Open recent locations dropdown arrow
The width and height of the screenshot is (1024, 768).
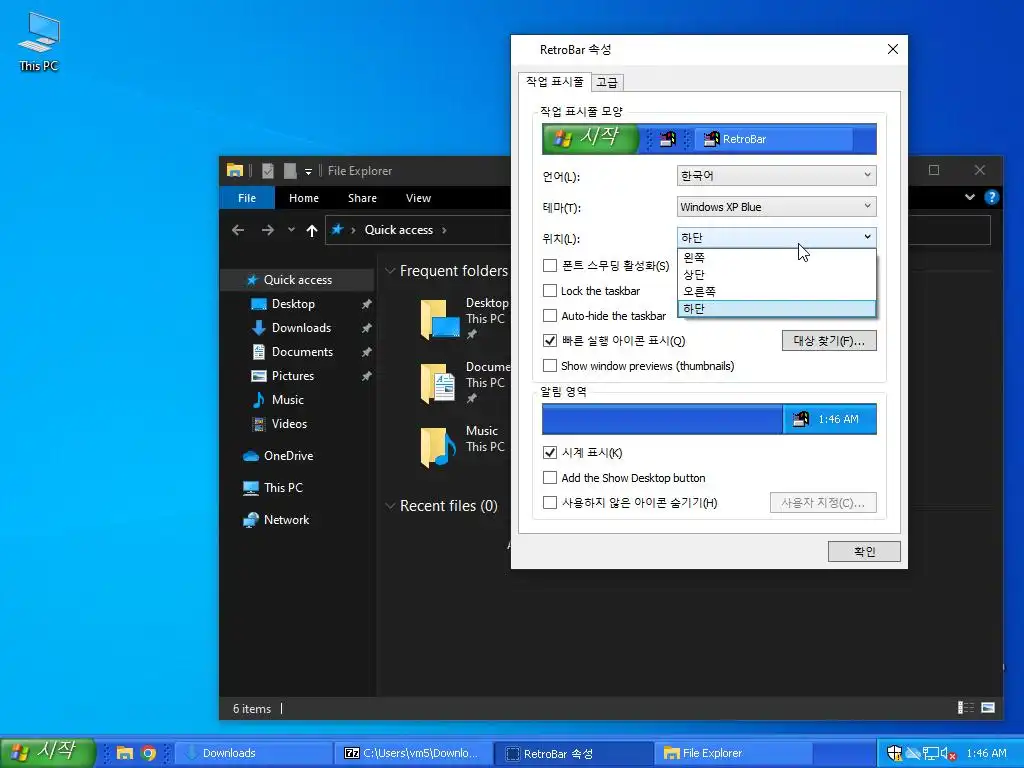tap(291, 230)
